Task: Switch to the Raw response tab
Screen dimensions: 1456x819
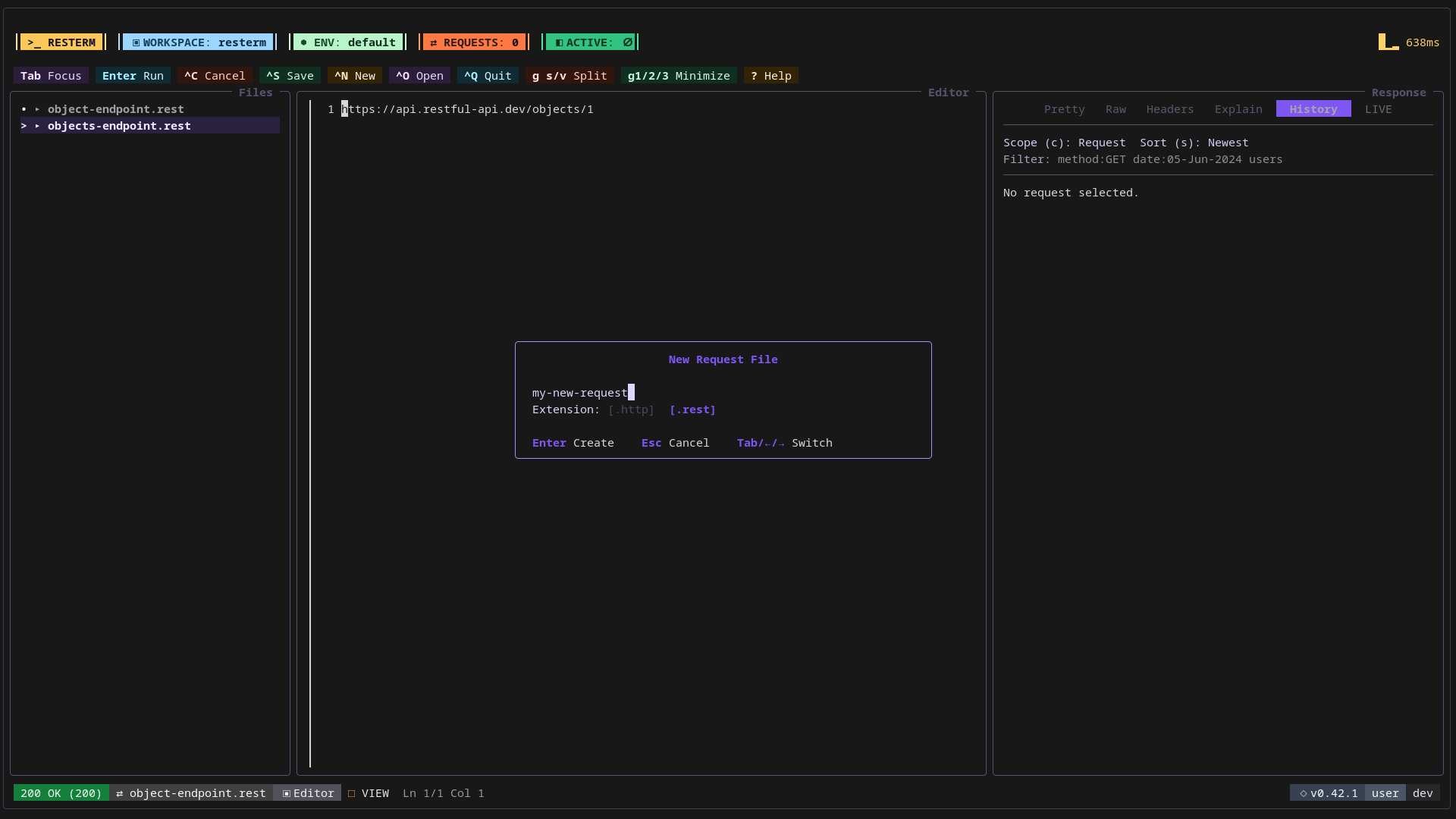Action: tap(1116, 109)
